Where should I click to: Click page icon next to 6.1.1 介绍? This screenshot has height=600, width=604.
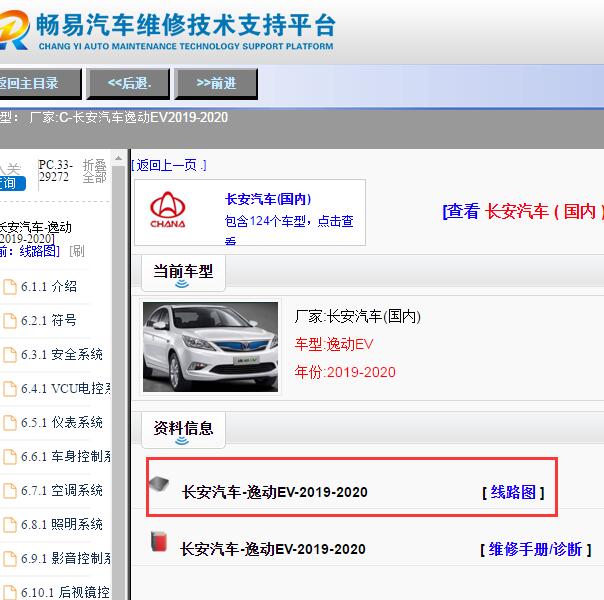tap(10, 287)
